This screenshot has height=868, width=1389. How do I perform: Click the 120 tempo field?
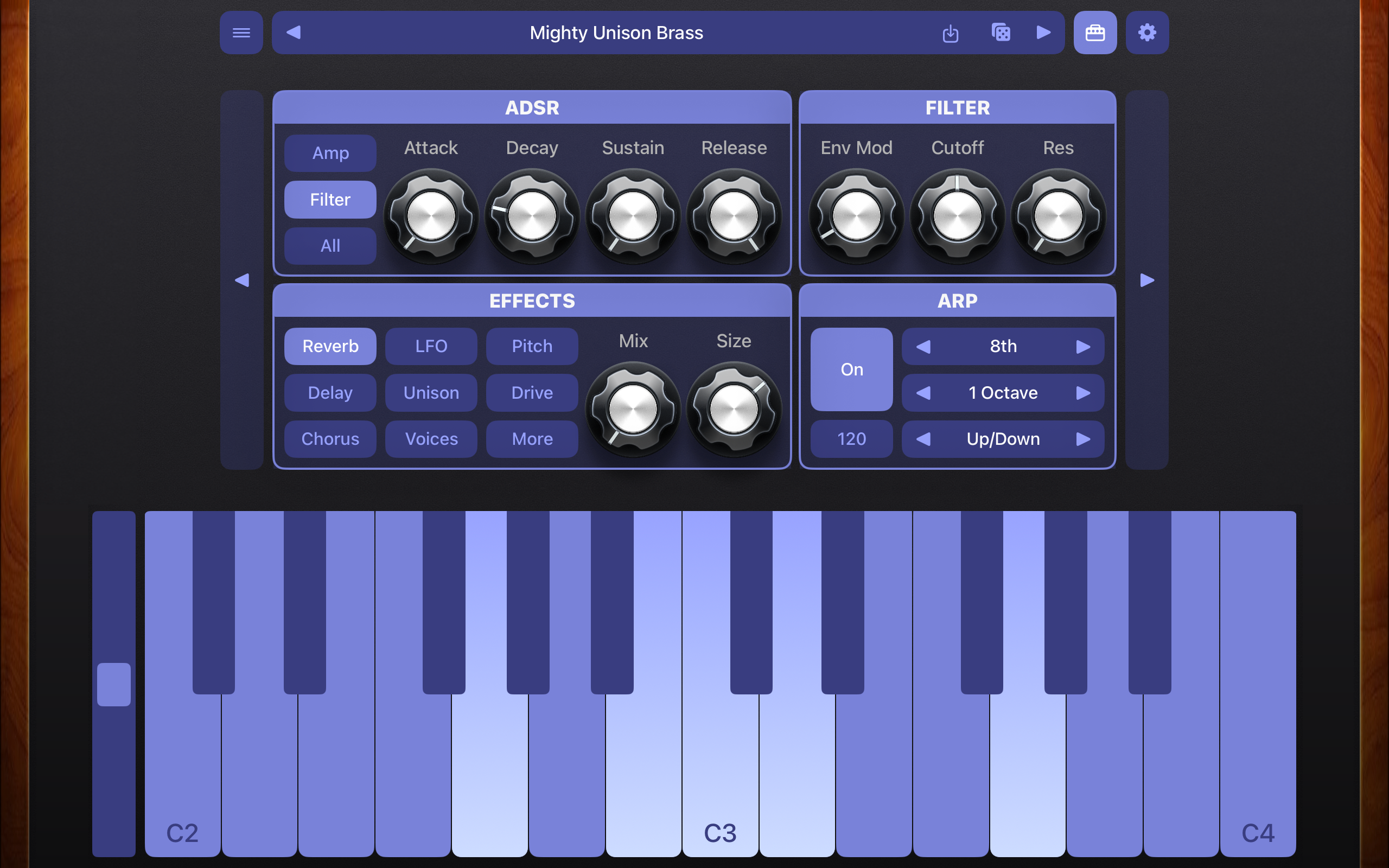point(851,439)
